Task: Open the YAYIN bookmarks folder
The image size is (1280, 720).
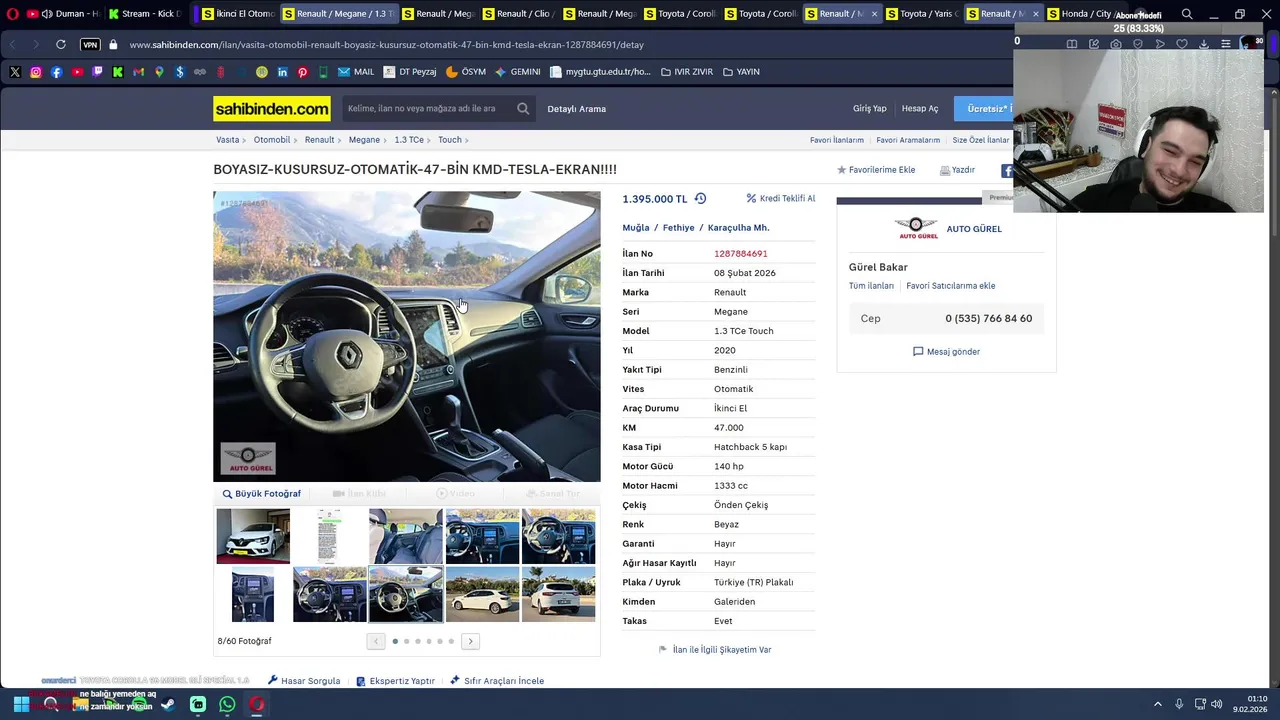Action: (741, 72)
